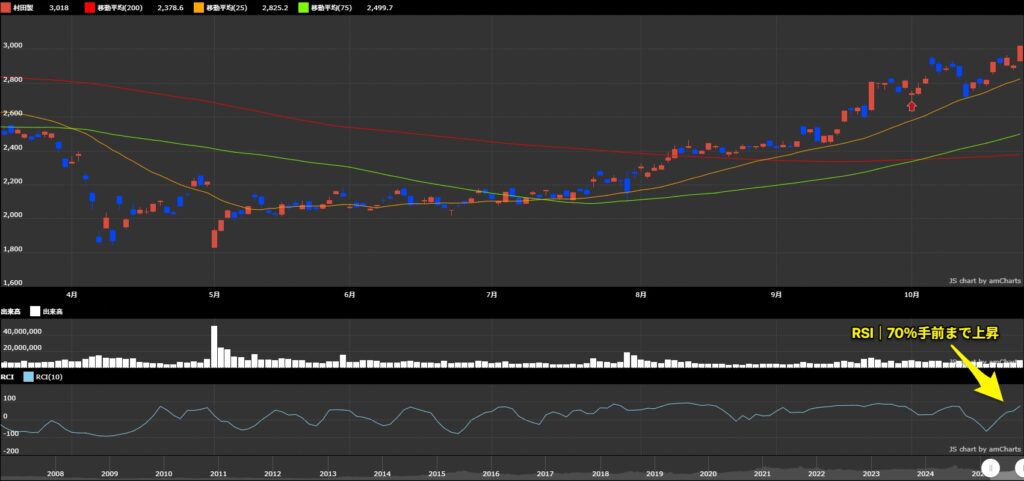
Task: Click the 2020 year on timeline scrollbar
Action: point(708,474)
